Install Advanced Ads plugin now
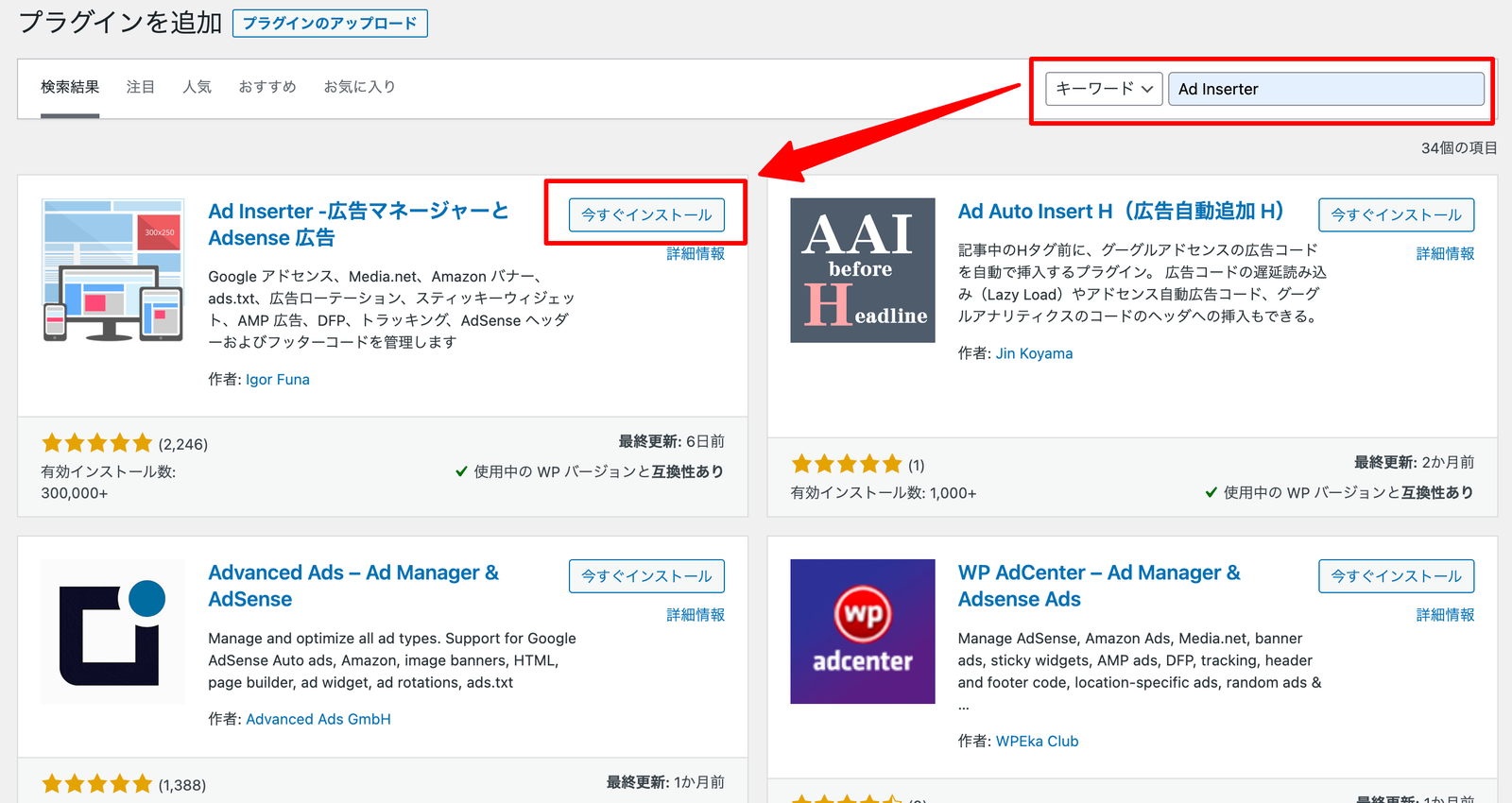The width and height of the screenshot is (1512, 803). point(646,575)
